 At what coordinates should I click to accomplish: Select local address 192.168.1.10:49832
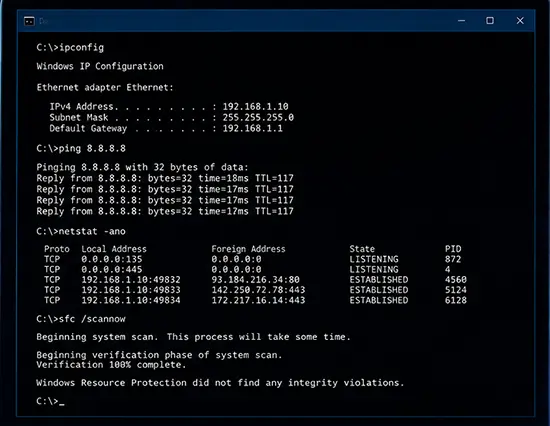tap(131, 280)
